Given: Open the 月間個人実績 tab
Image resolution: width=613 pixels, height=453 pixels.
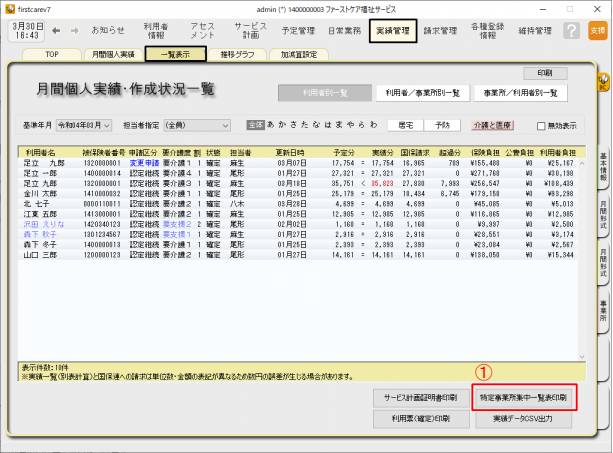Looking at the screenshot, I should pos(115,54).
